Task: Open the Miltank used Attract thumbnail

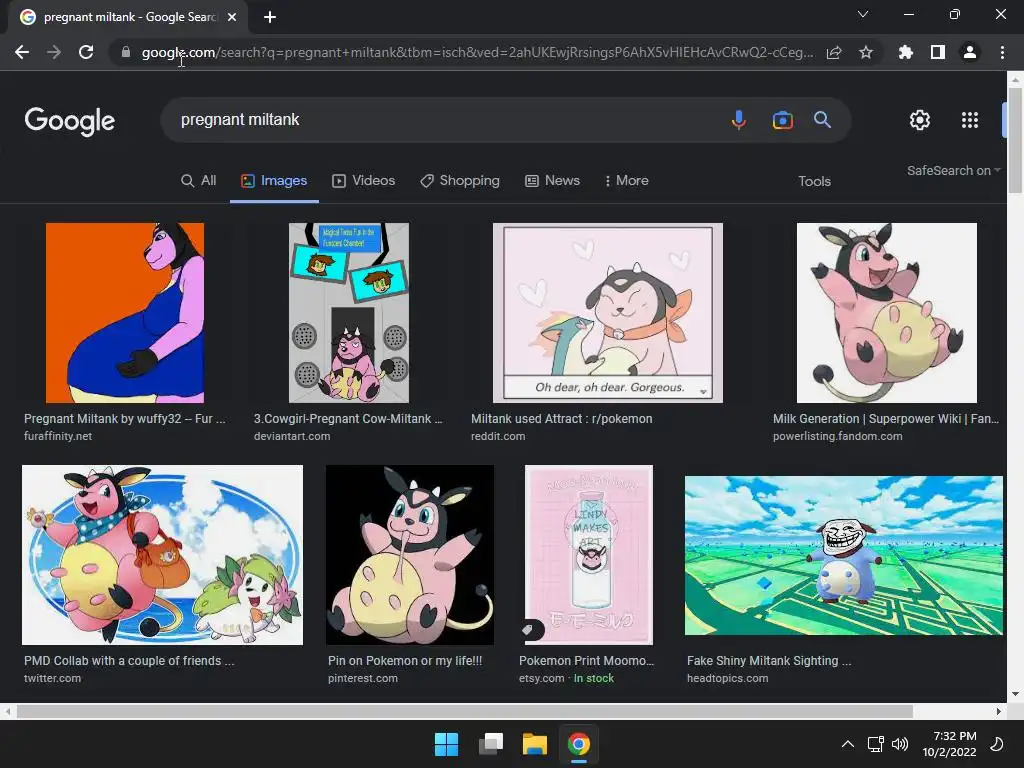Action: pos(607,313)
